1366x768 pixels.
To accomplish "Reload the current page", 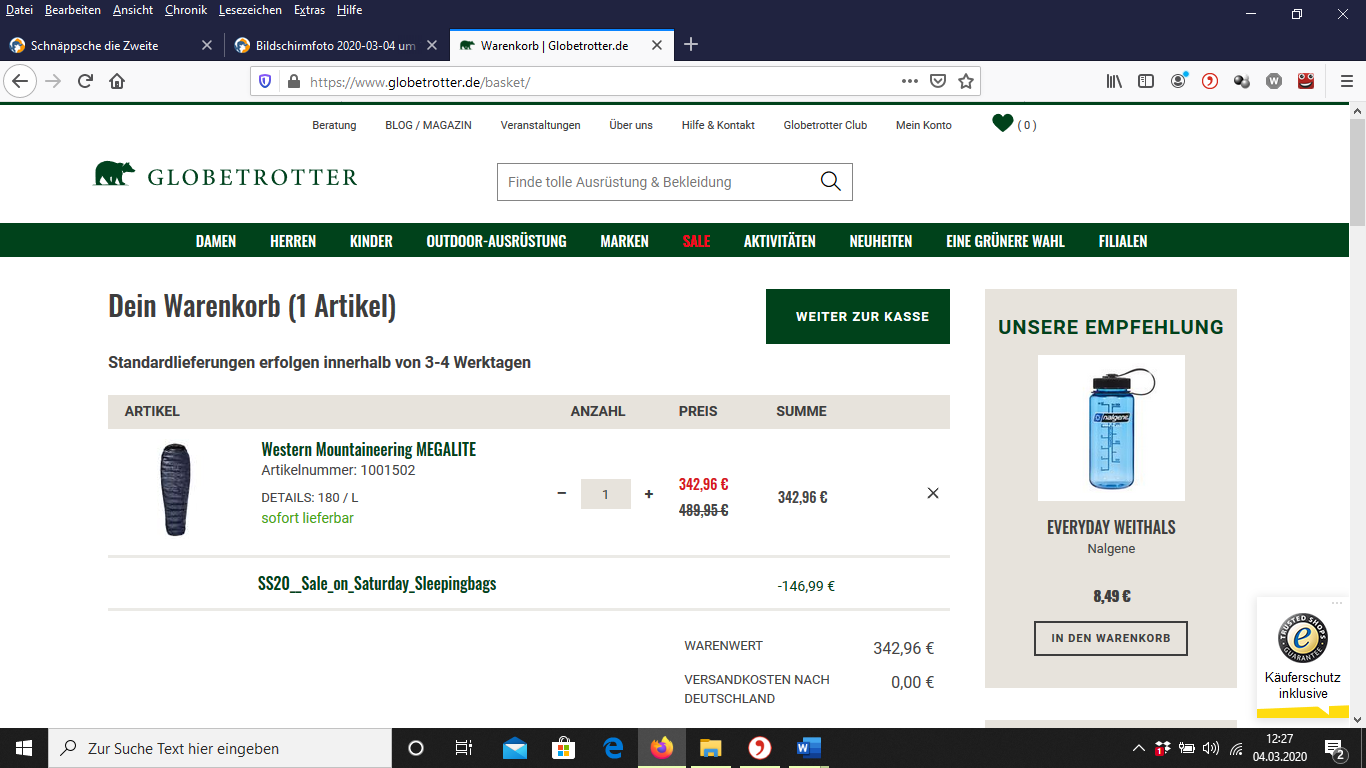I will [85, 81].
